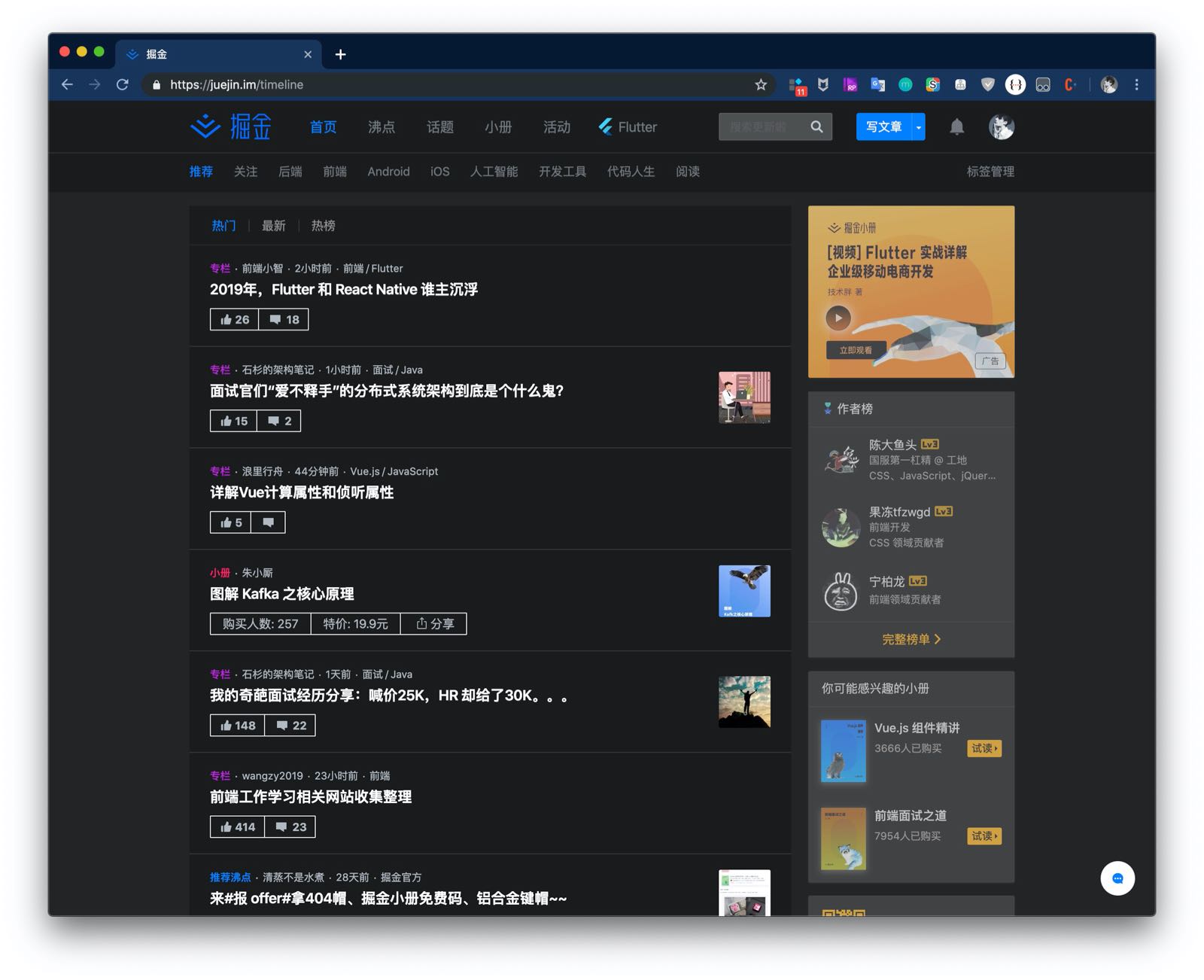
Task: Open the Flutter nav link
Action: (628, 127)
